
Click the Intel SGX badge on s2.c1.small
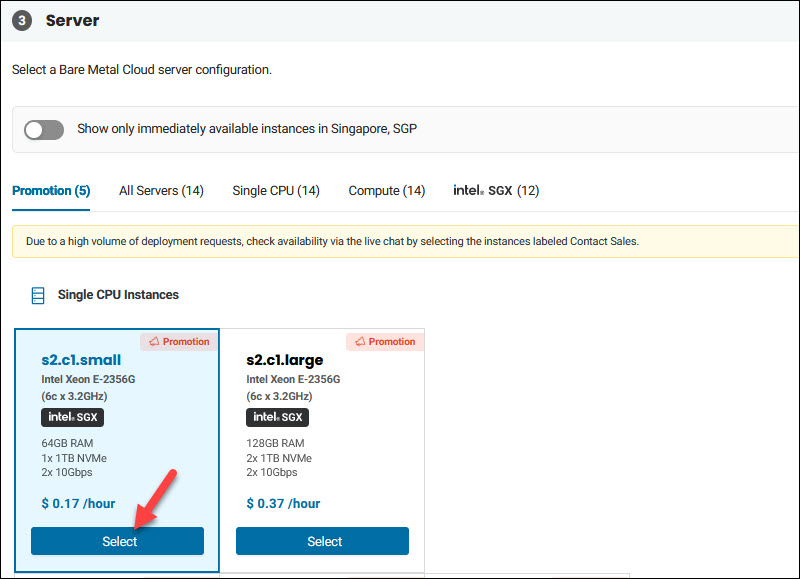point(72,417)
